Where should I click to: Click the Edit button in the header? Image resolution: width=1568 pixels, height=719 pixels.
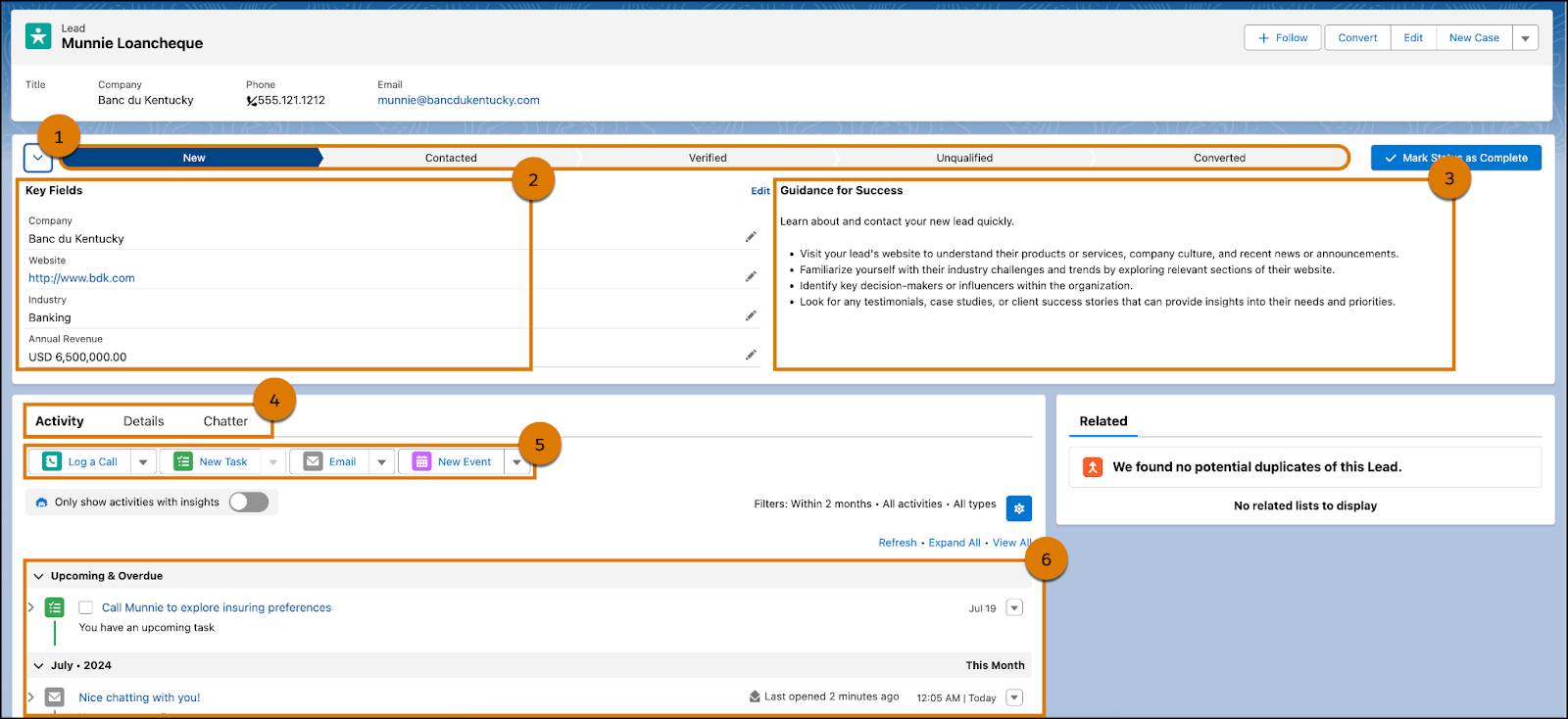tap(1413, 38)
